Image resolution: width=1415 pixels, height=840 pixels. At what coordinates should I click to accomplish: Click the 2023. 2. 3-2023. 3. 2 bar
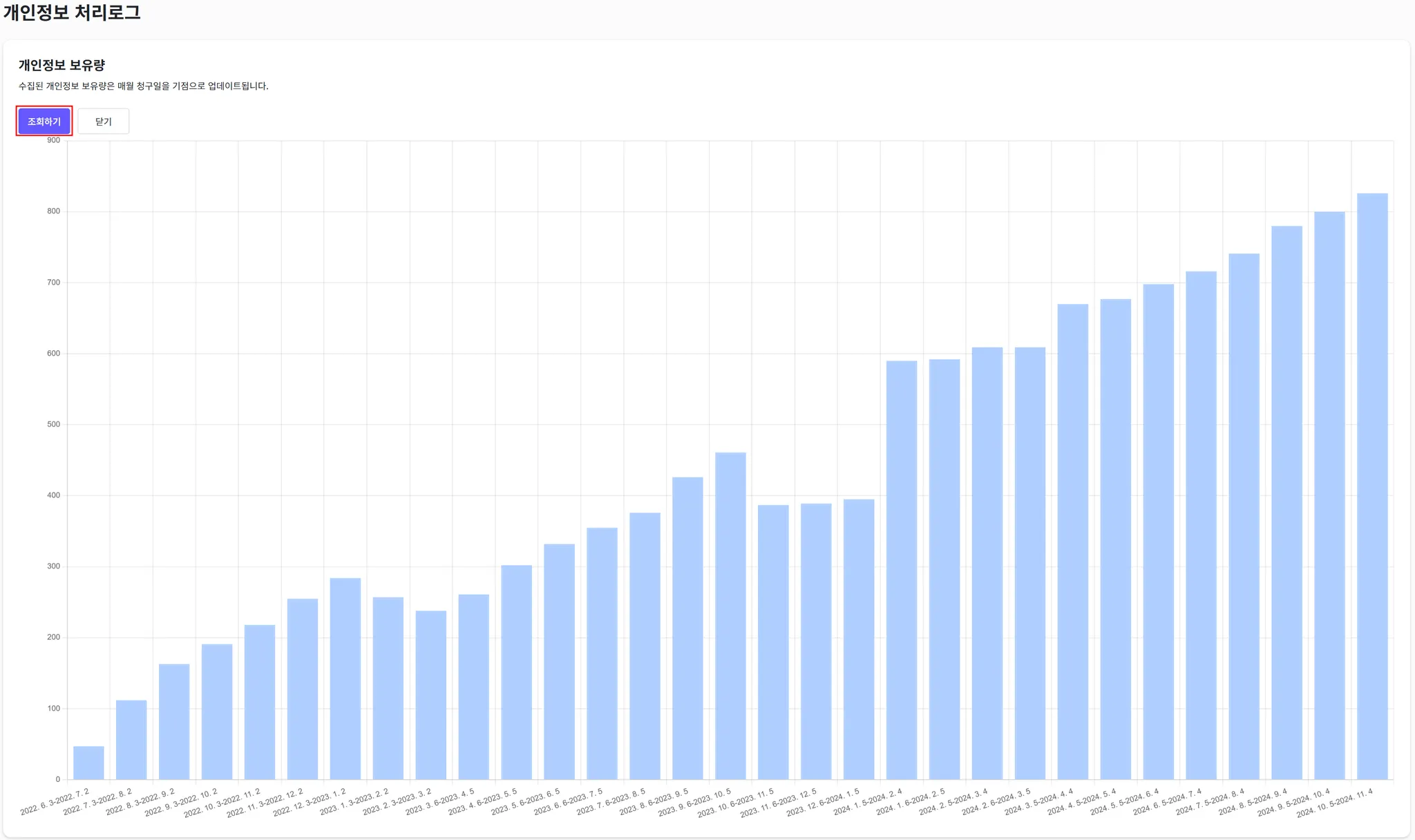[431, 695]
